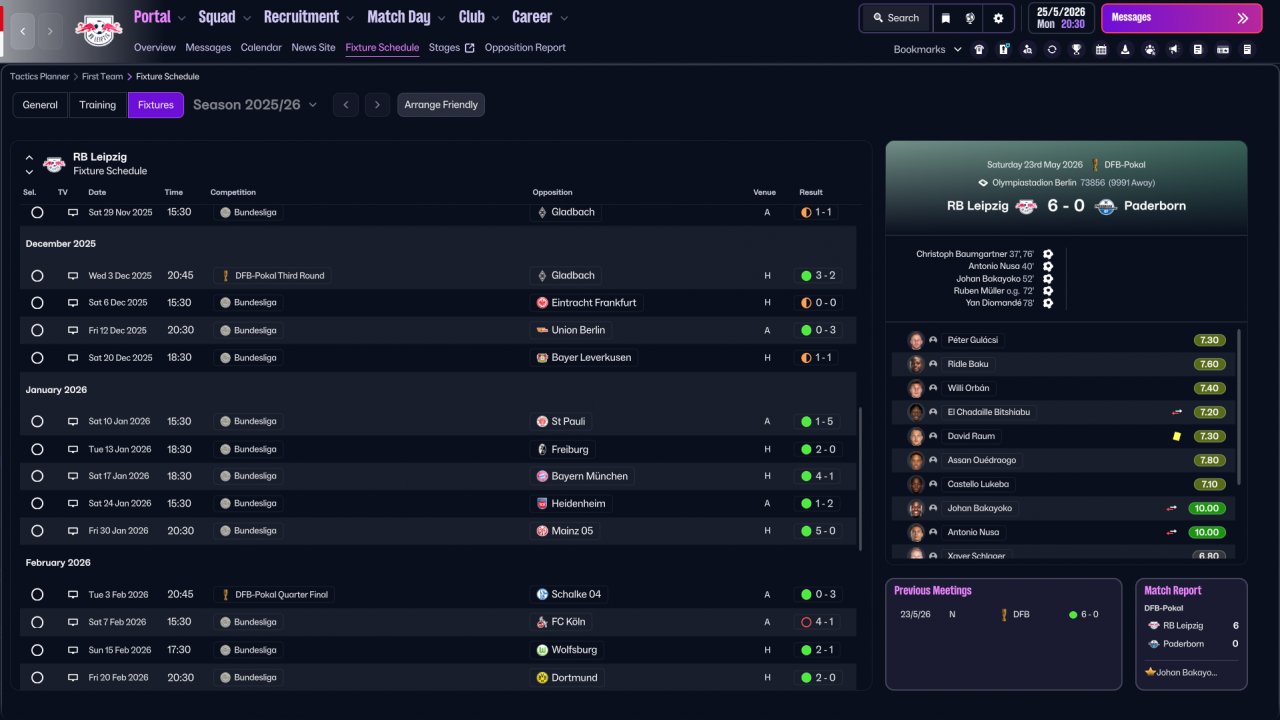Go to next season with right arrow button

(377, 105)
